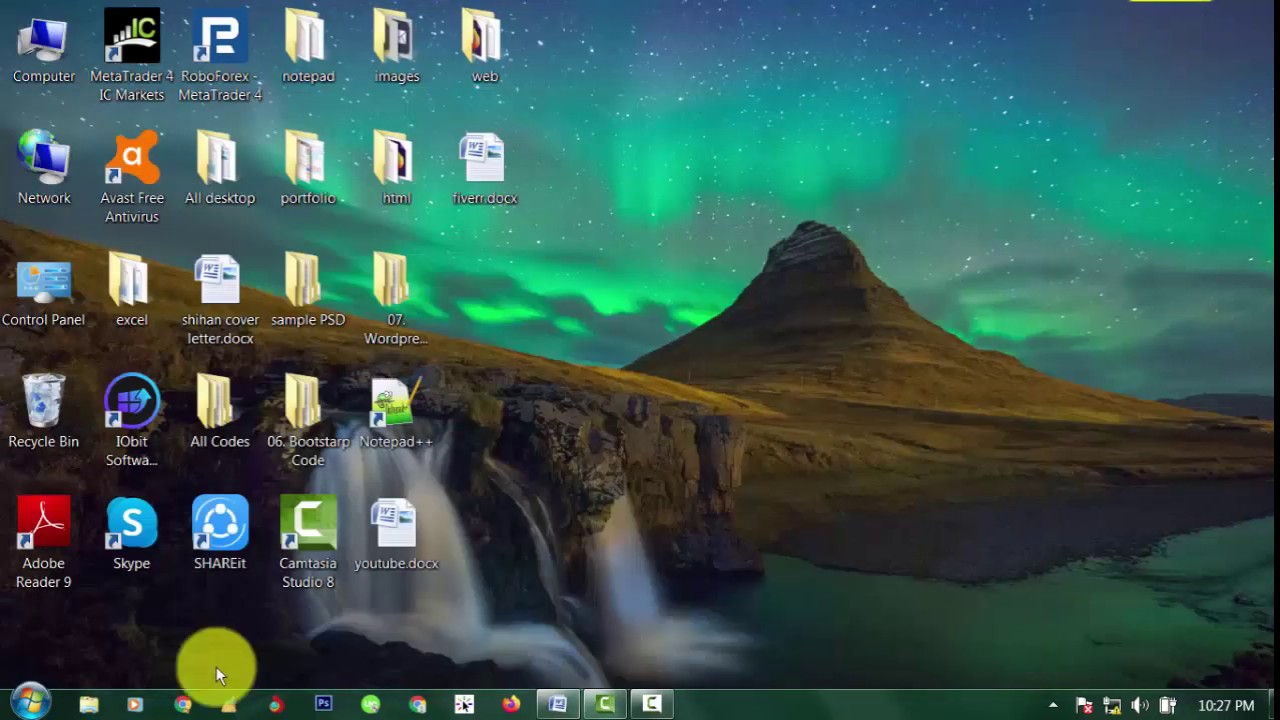Open File Explorer from the taskbar
The width and height of the screenshot is (1280, 720).
89,704
